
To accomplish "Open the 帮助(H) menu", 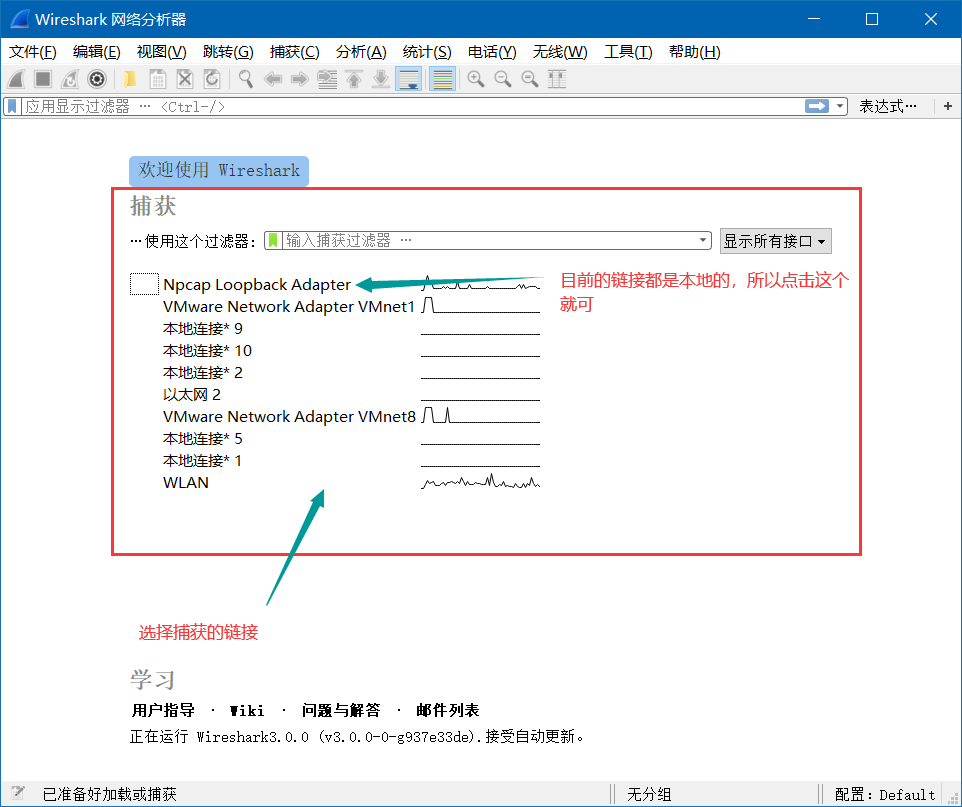I will (695, 52).
